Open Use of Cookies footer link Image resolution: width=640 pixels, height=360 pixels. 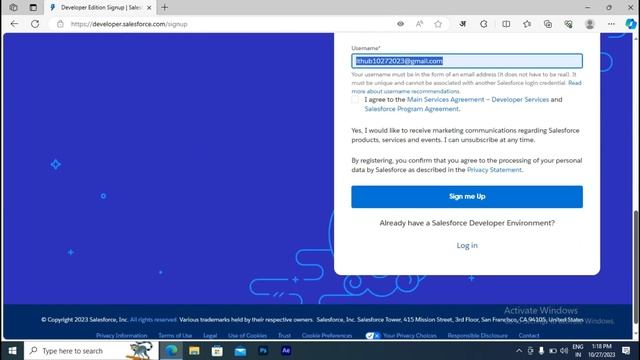(x=247, y=336)
